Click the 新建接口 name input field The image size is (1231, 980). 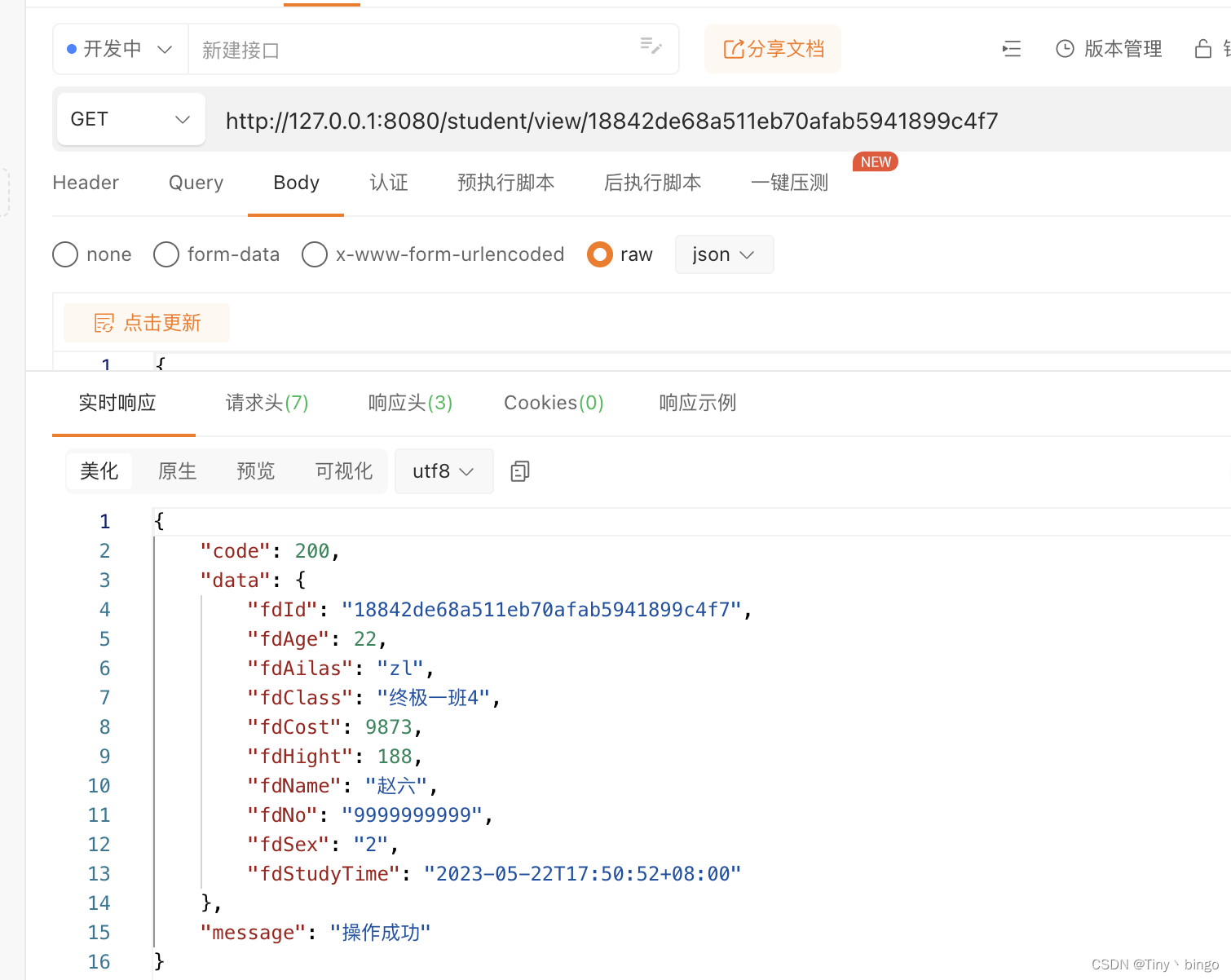[x=434, y=49]
